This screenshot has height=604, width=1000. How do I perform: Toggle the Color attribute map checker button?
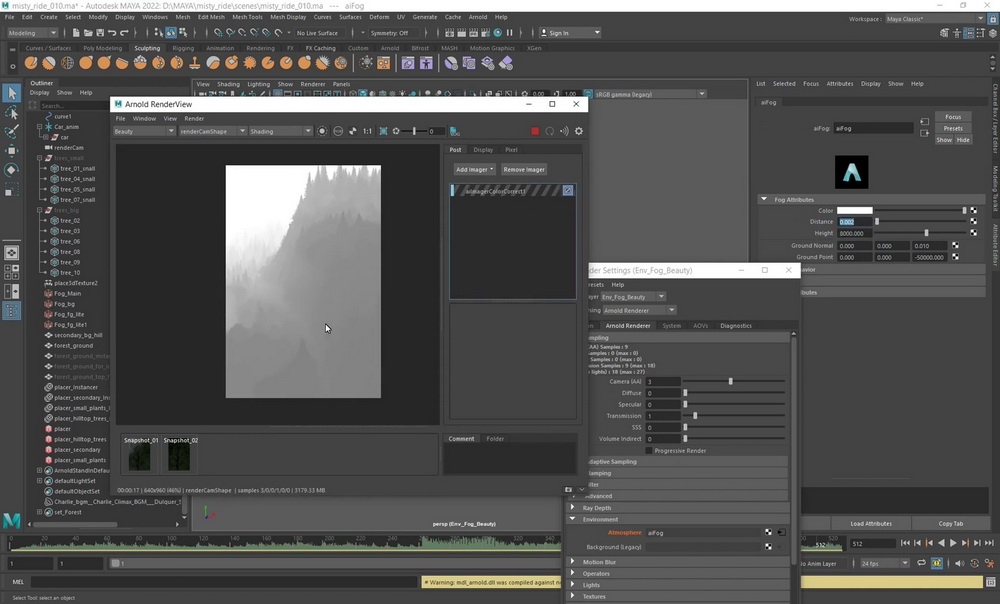(973, 210)
